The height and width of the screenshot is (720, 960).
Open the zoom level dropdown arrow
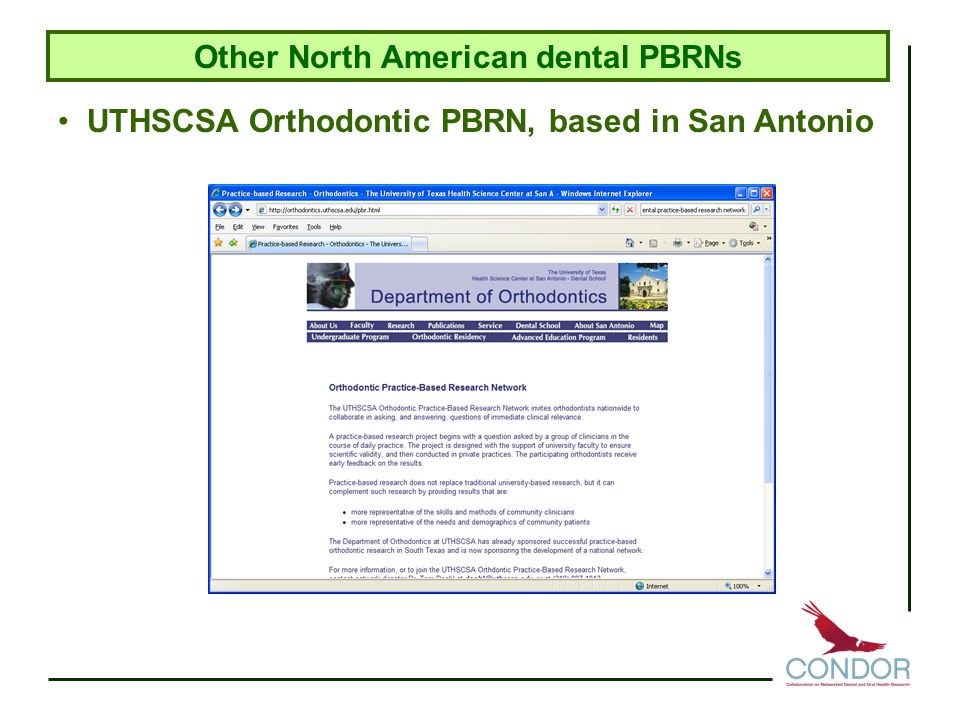tap(759, 586)
